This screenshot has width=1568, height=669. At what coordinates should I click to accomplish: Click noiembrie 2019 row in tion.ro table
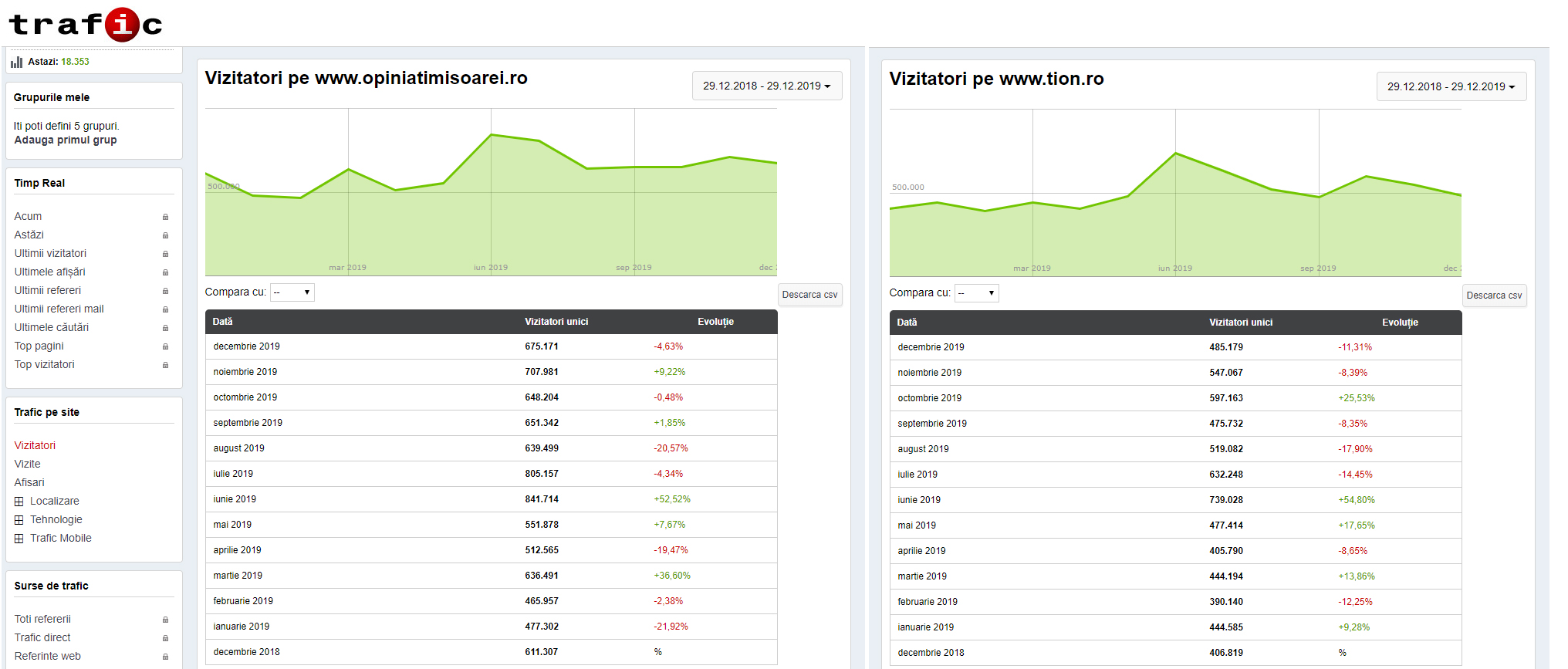pos(1176,373)
